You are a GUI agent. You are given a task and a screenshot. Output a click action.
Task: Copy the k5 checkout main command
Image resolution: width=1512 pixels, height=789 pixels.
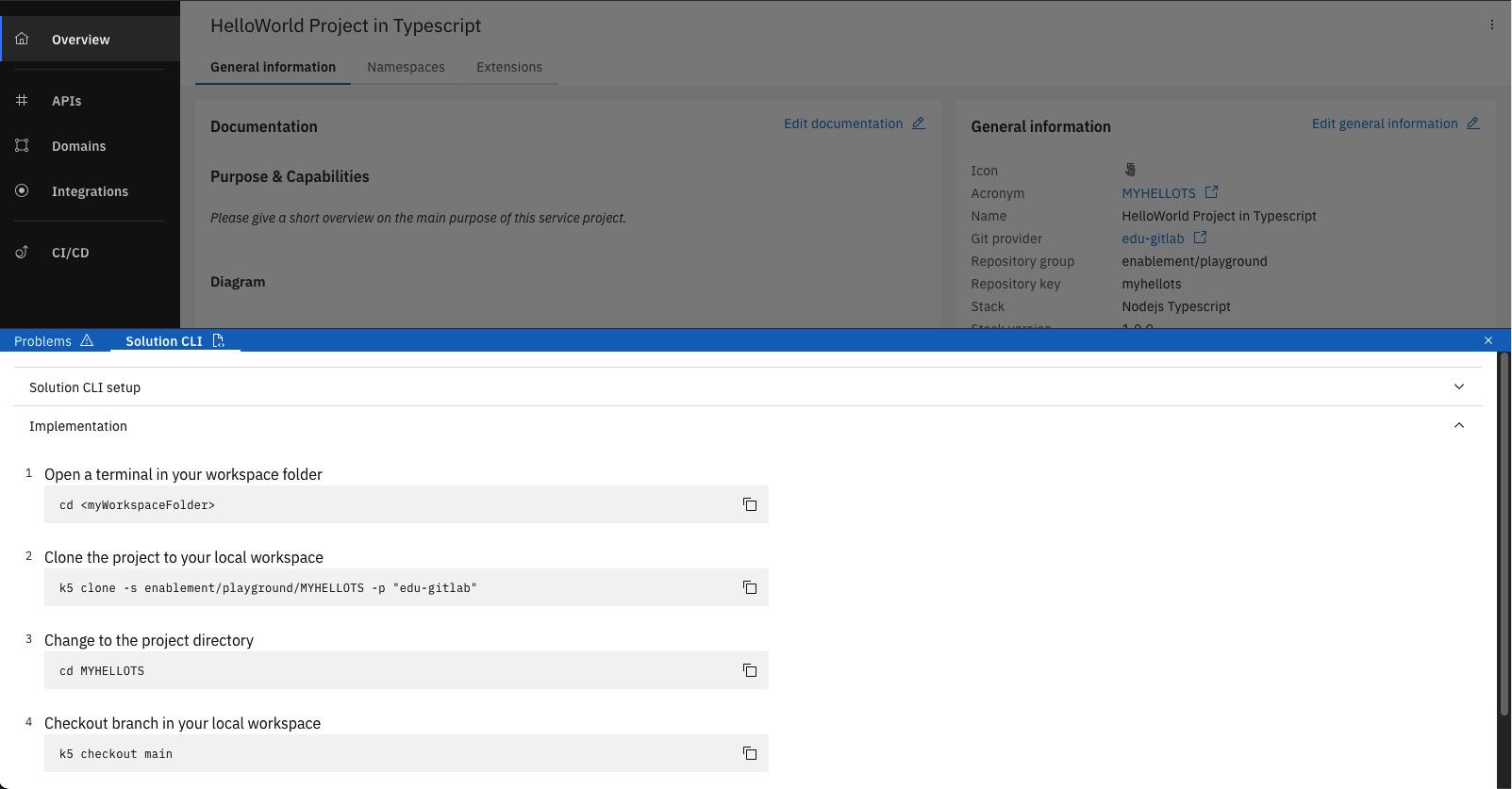tap(750, 753)
